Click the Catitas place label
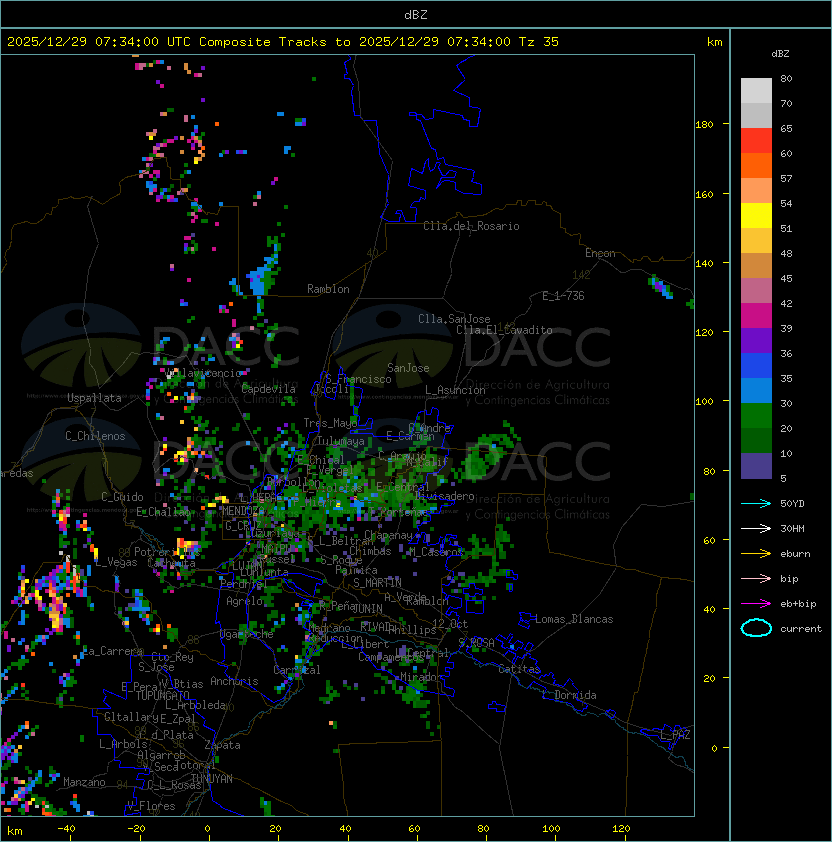The image size is (832, 842). point(519,669)
